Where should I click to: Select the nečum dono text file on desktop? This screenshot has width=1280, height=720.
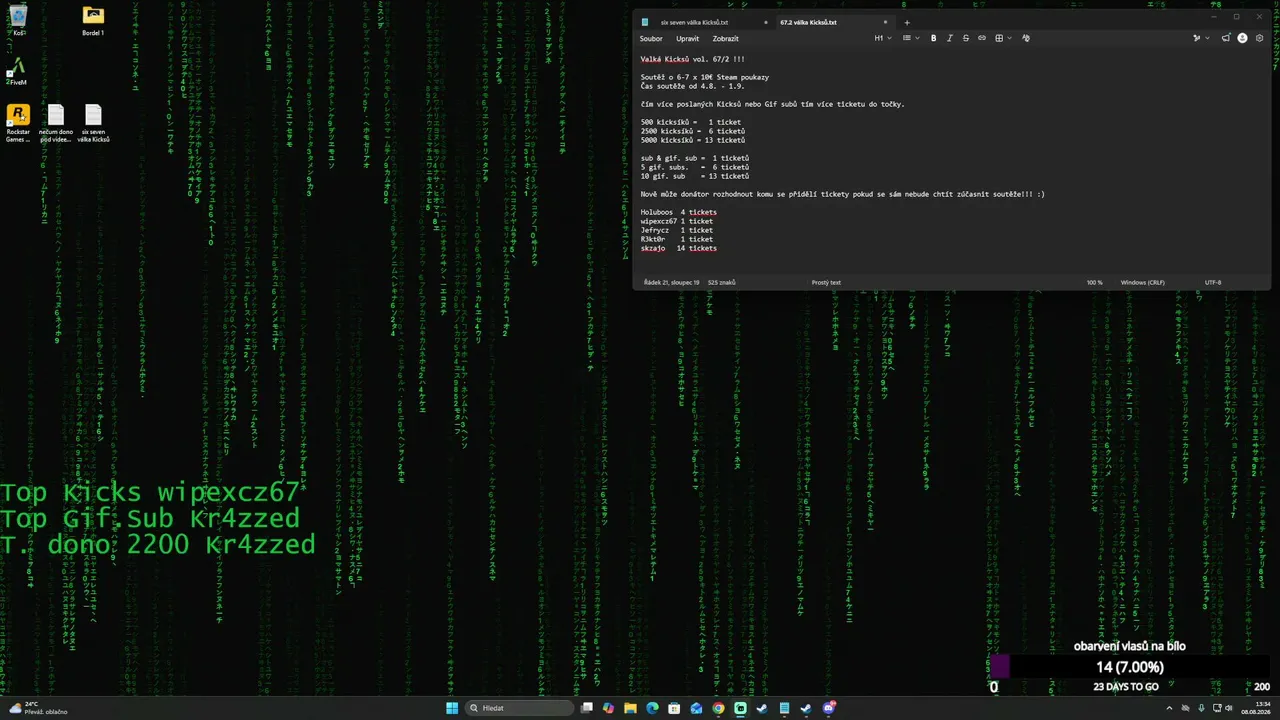coord(56,124)
